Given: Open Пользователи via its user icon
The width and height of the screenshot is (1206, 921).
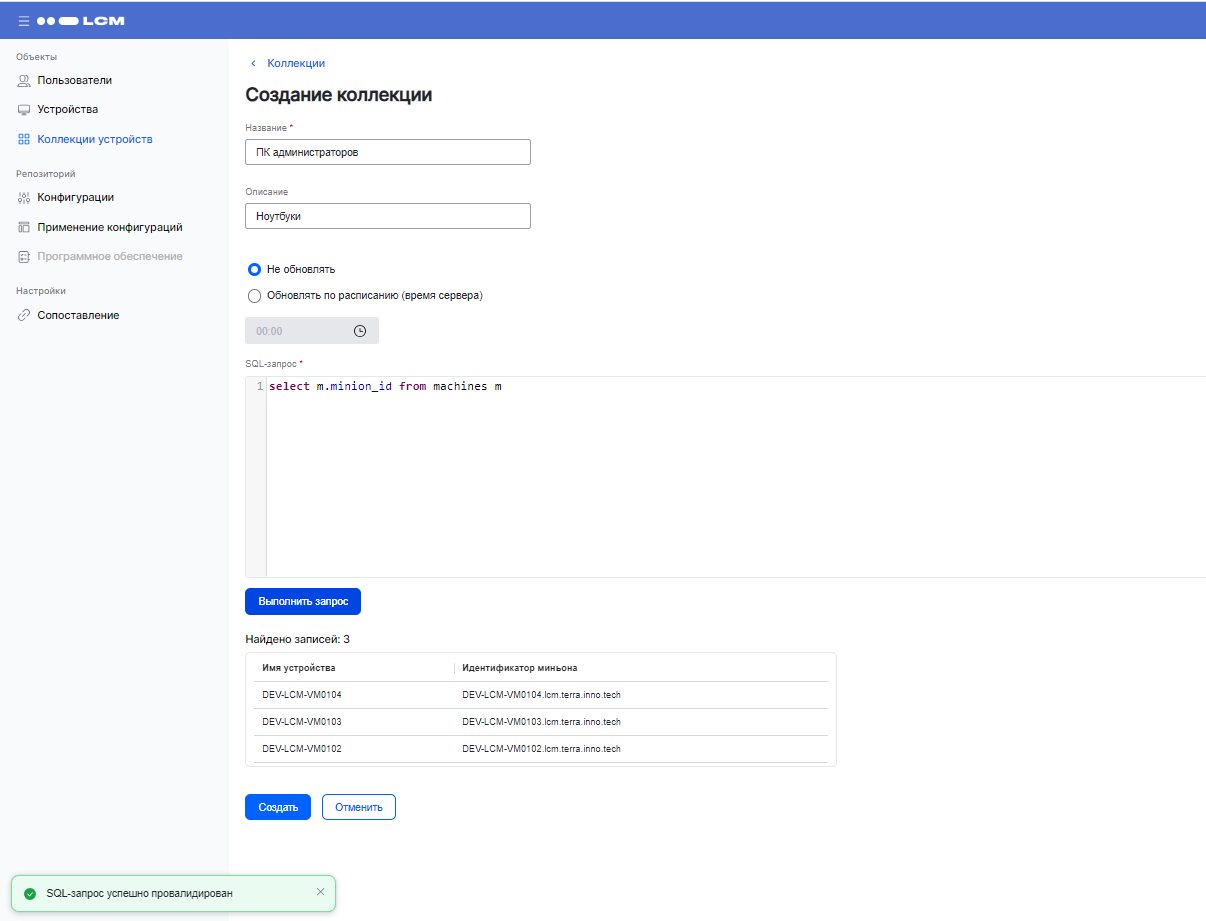Looking at the screenshot, I should tap(24, 80).
